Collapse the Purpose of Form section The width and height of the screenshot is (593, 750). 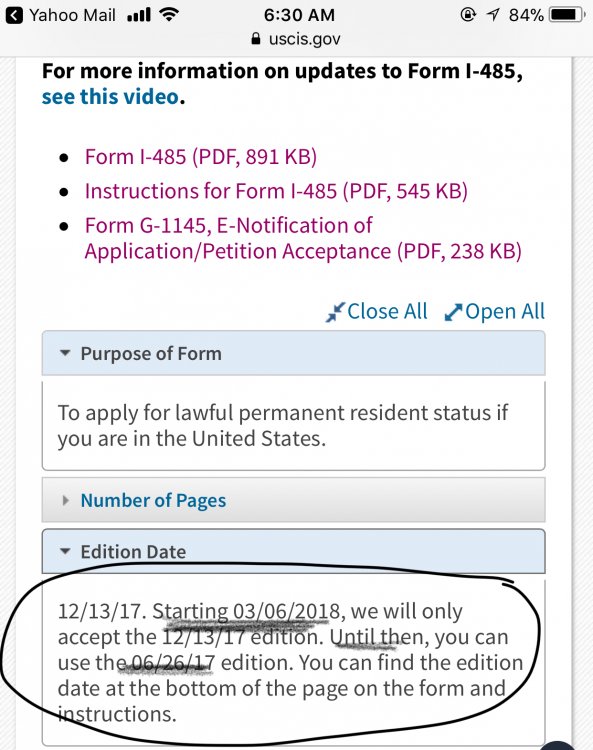tap(294, 353)
